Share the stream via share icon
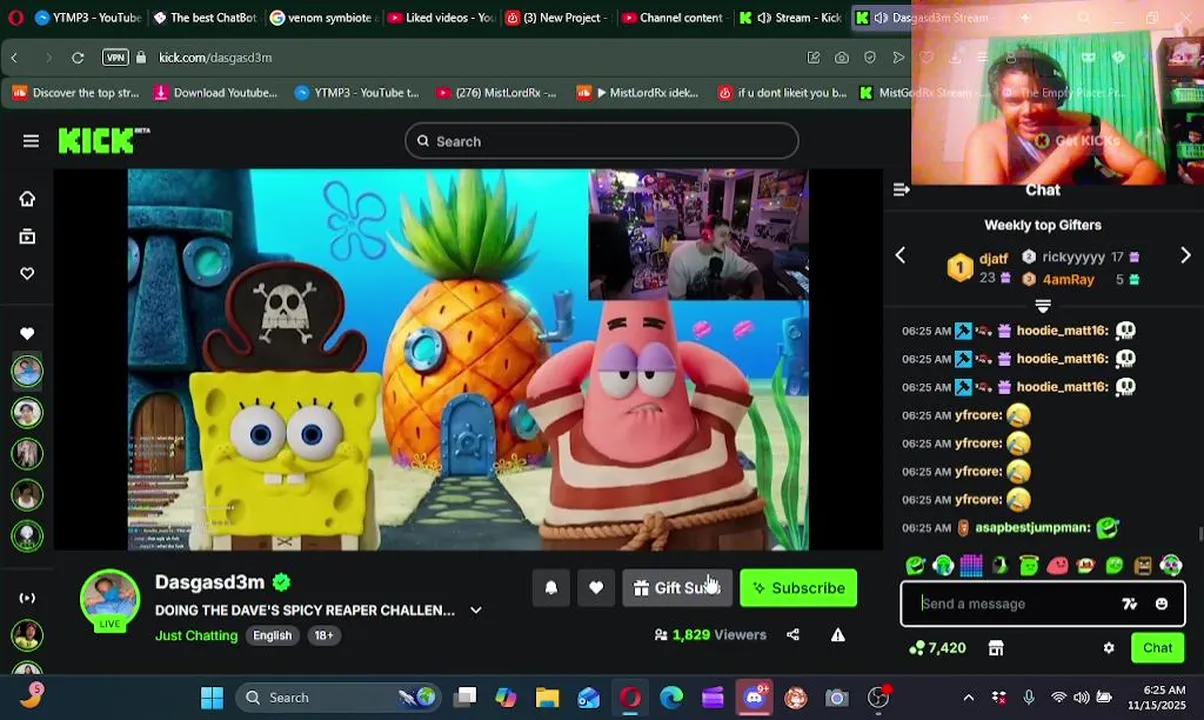Screen dimensions: 1204x720 coord(793,634)
